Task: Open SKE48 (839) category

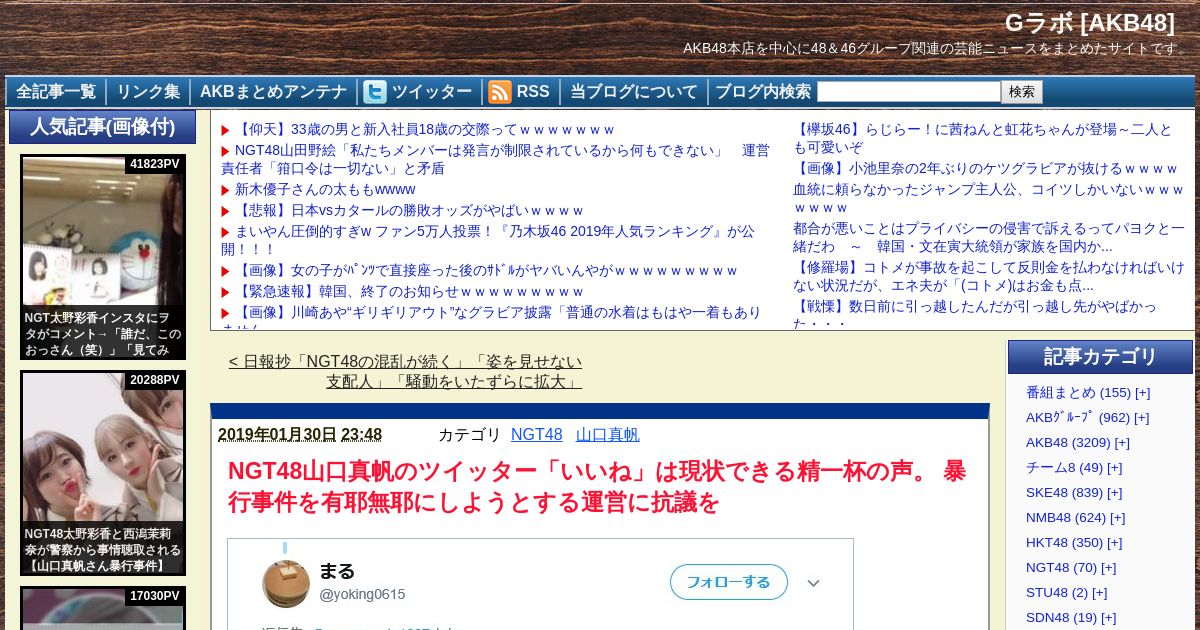Action: pyautogui.click(x=1064, y=492)
